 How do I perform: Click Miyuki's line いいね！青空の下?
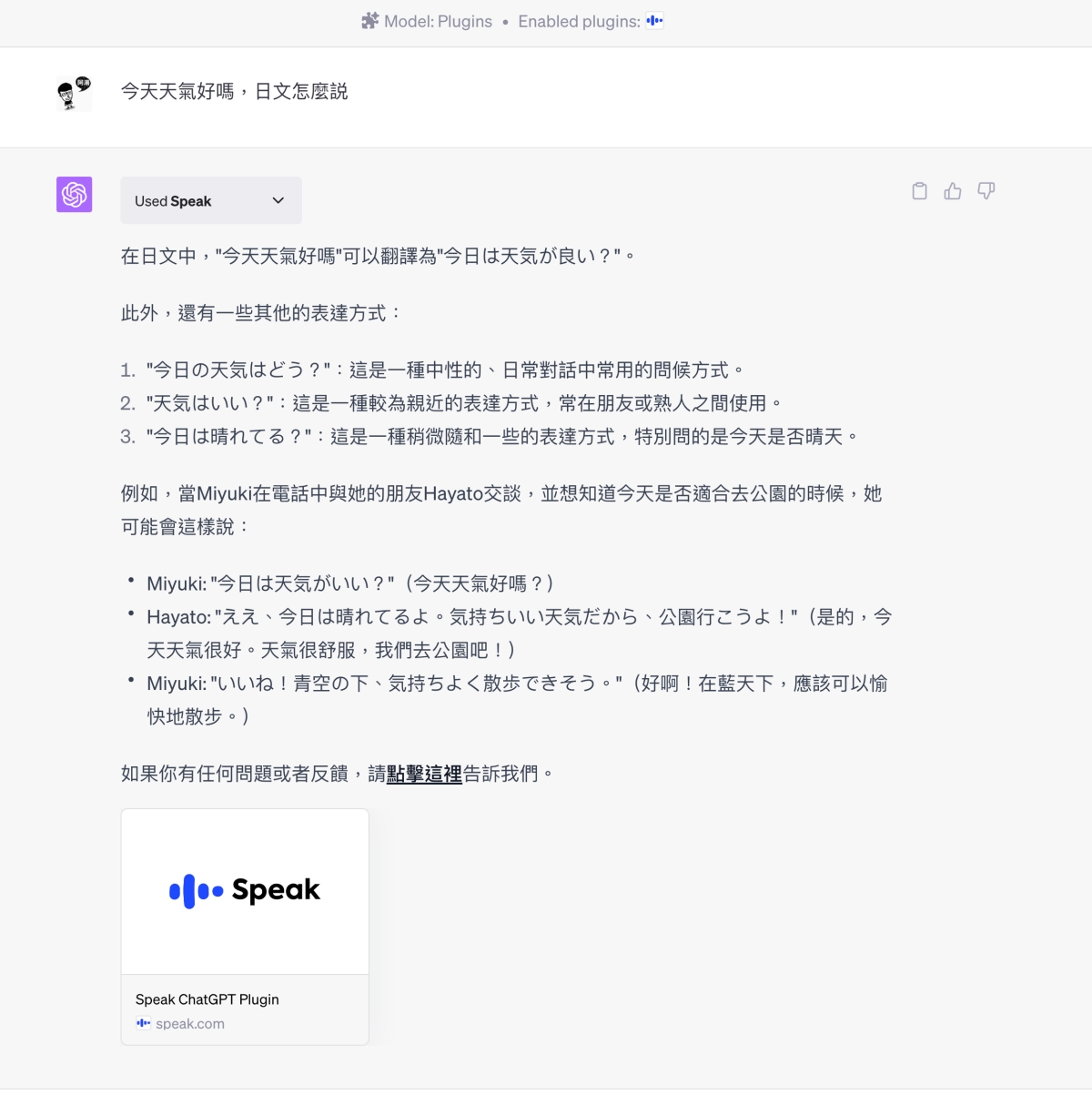coord(517,700)
